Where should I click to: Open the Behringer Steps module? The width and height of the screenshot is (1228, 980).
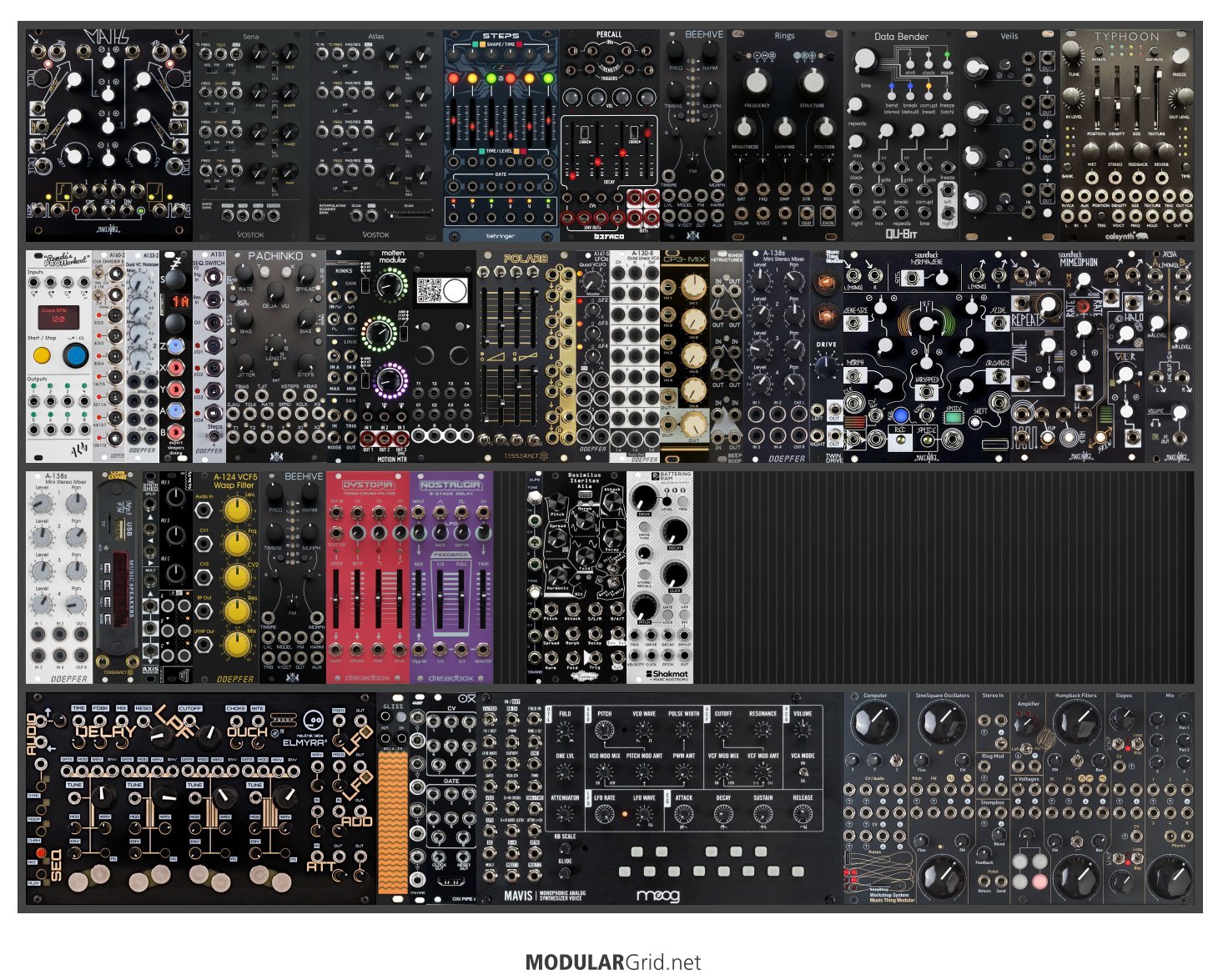[x=501, y=135]
